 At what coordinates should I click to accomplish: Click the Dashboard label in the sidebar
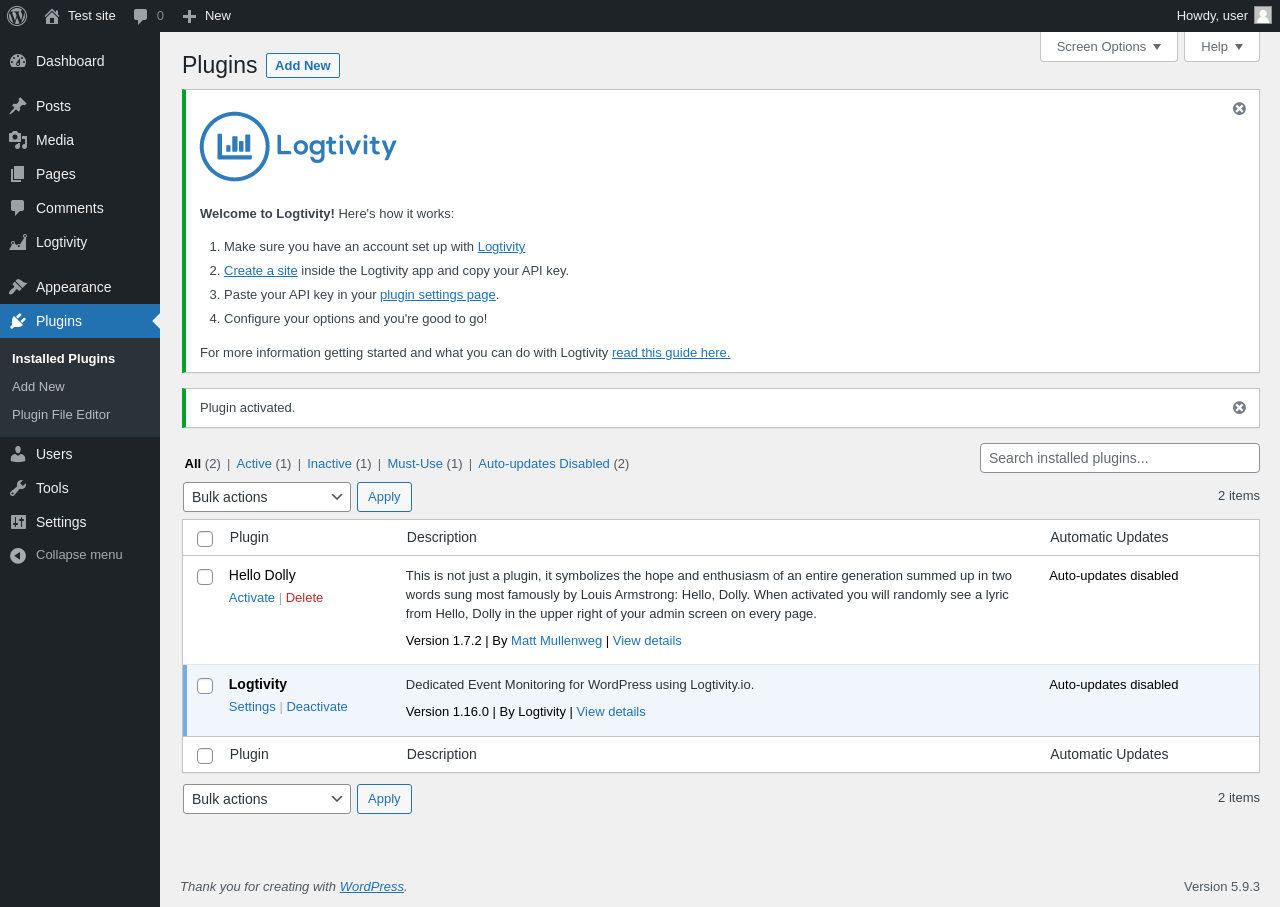pos(70,61)
